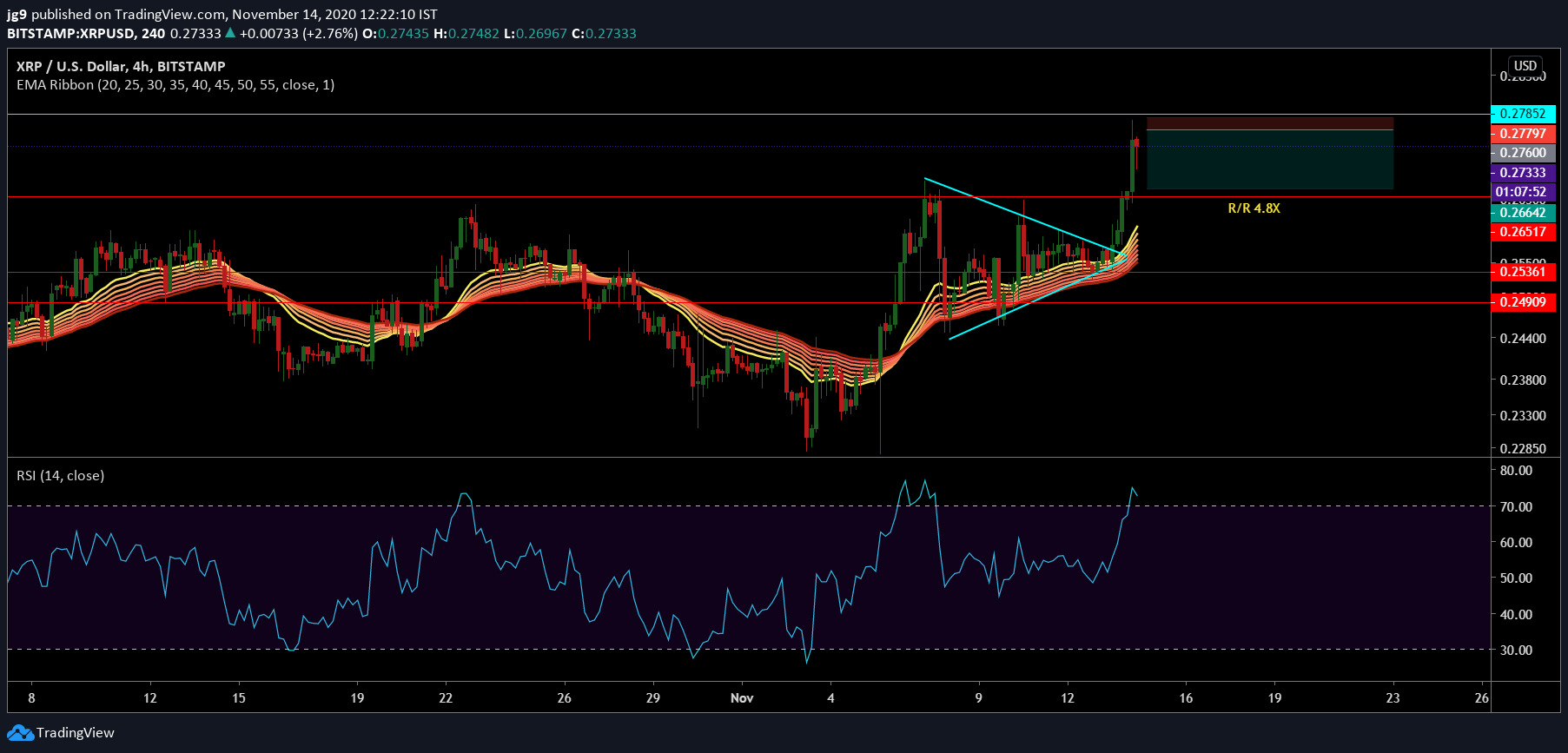
Task: Click the 15 date on time axis
Action: pyautogui.click(x=239, y=698)
